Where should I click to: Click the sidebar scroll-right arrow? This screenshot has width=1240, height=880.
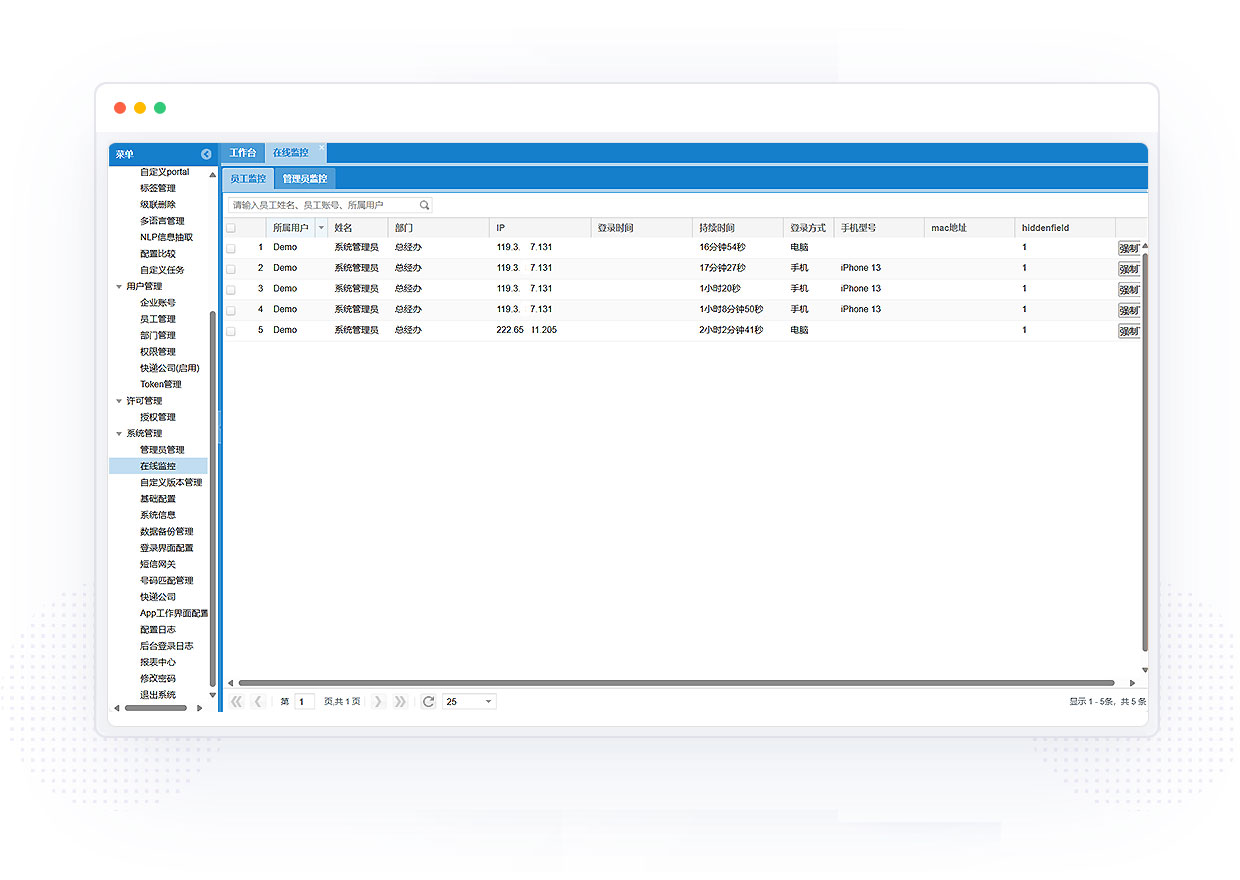(200, 708)
